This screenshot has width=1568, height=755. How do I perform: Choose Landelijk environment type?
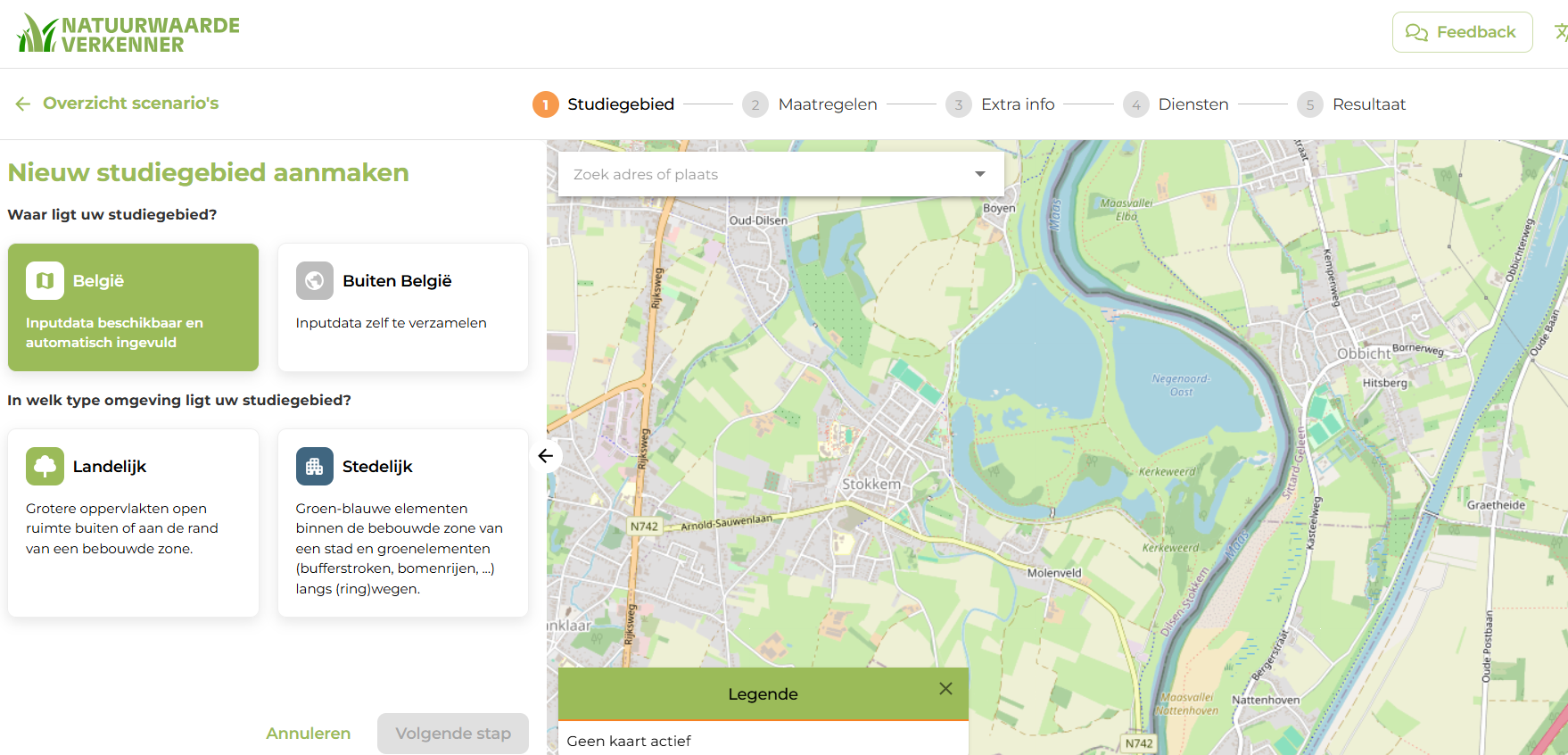click(x=133, y=523)
